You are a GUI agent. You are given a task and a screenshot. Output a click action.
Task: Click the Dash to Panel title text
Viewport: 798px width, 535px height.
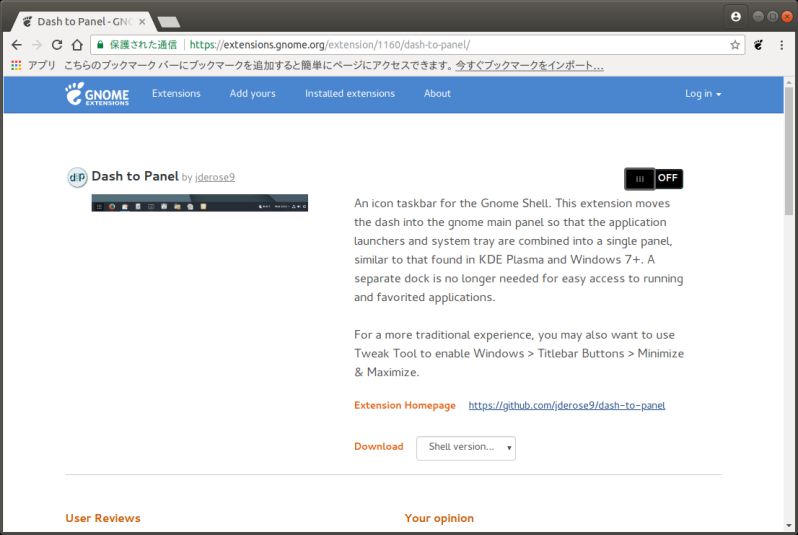coord(135,176)
